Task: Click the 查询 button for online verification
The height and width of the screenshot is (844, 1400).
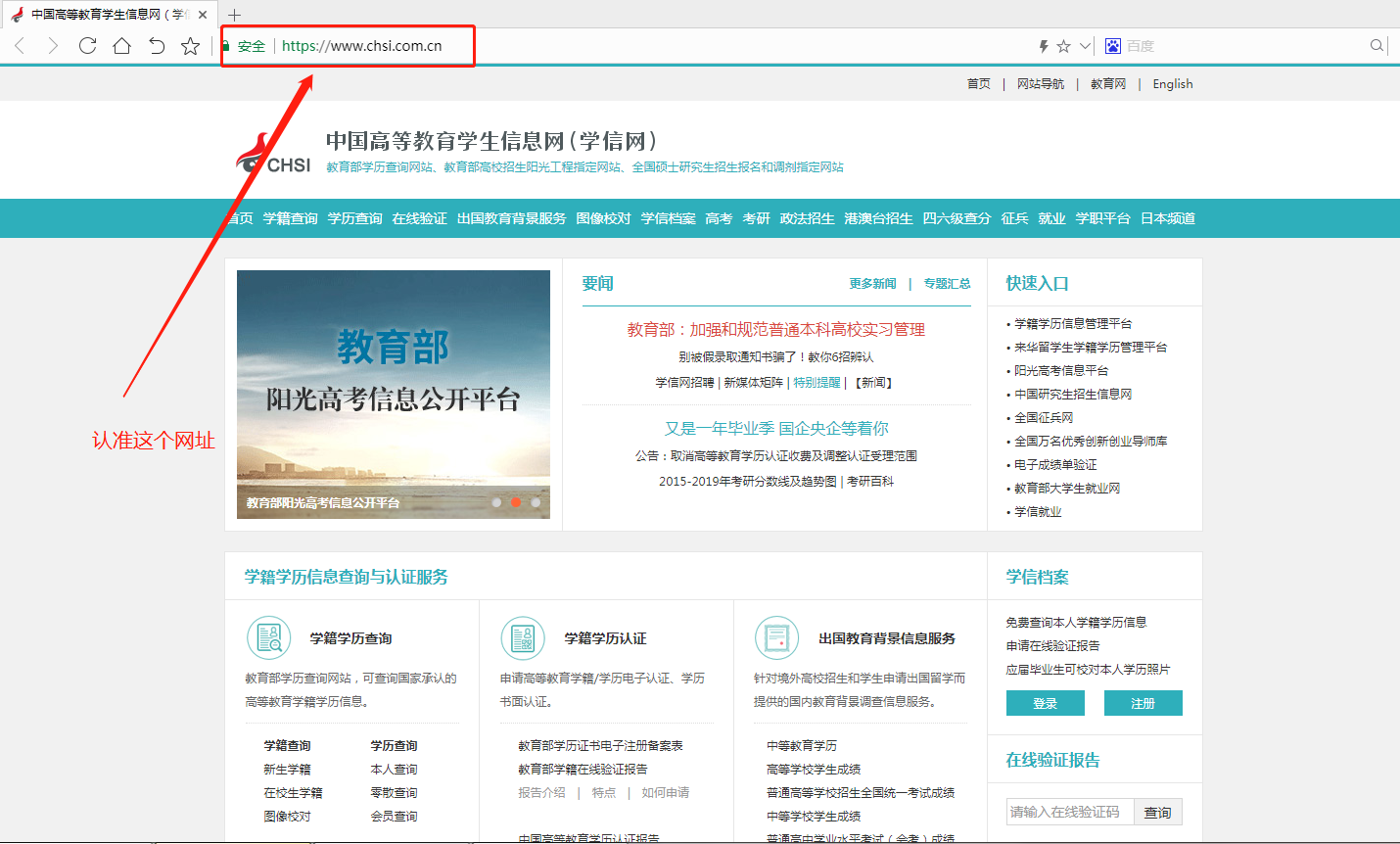Action: [1158, 812]
